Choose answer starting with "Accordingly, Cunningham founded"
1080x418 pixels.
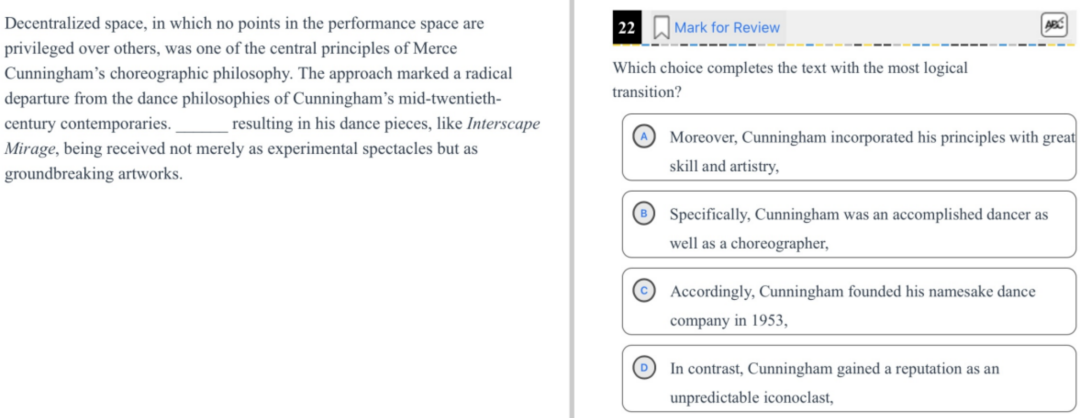pos(849,302)
